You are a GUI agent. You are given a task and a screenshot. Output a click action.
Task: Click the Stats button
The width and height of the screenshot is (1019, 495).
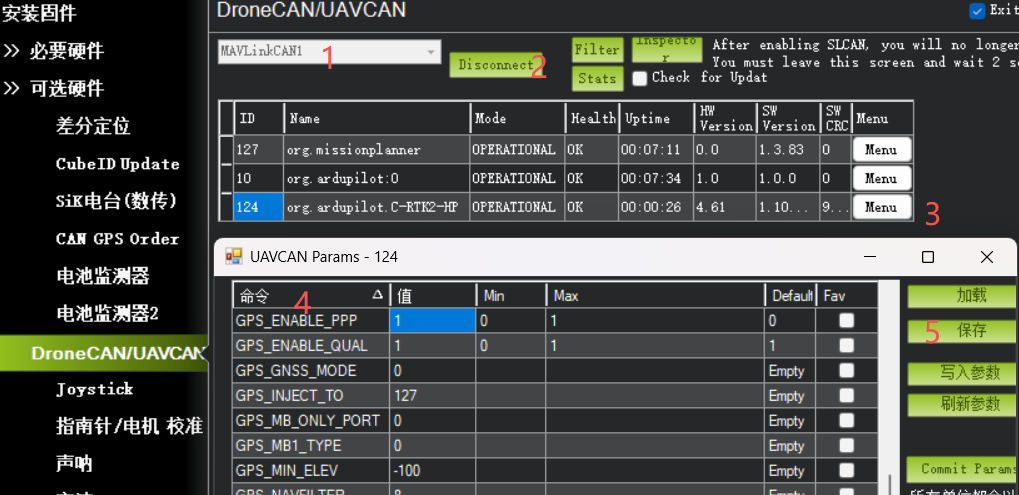pyautogui.click(x=597, y=79)
